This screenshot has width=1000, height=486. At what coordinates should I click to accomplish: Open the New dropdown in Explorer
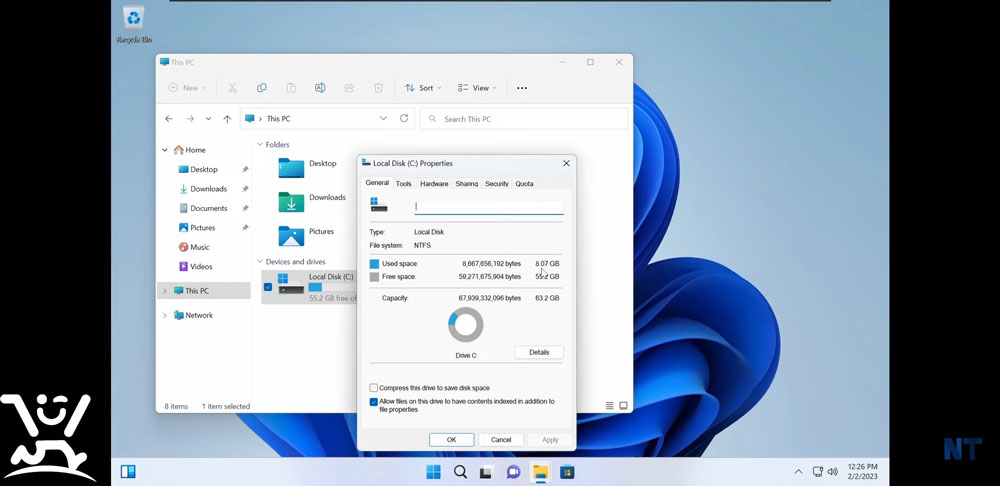click(x=187, y=88)
